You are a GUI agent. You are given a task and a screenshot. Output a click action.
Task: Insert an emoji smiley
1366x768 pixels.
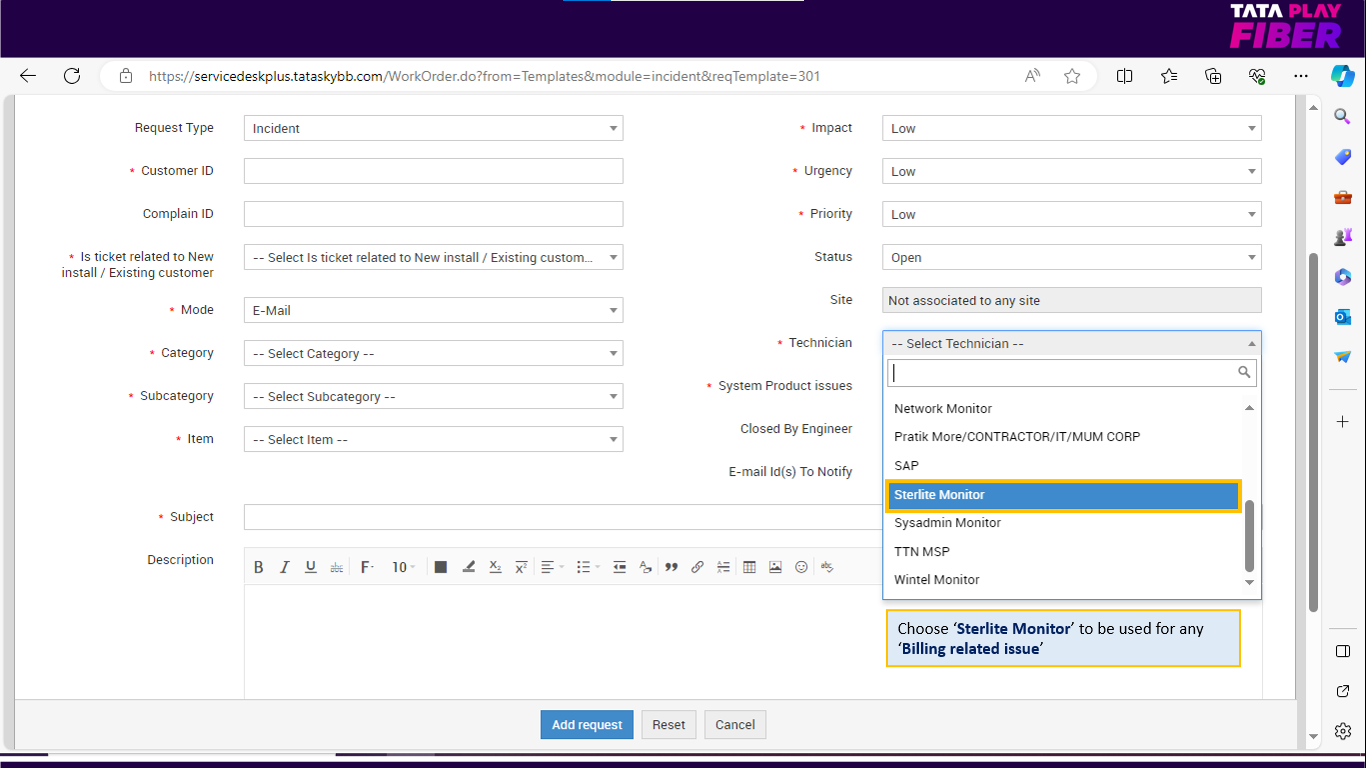click(801, 567)
